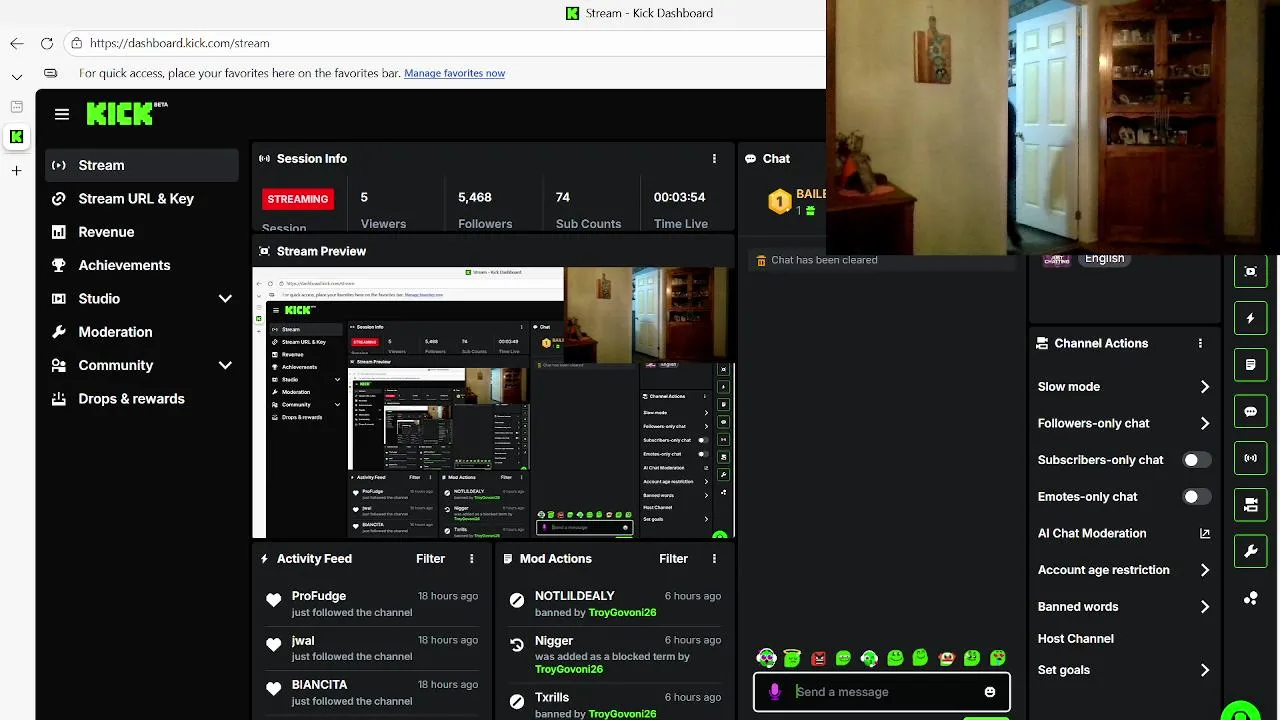Image resolution: width=1280 pixels, height=720 pixels.
Task: Open Banned words arrow
Action: coord(1205,607)
